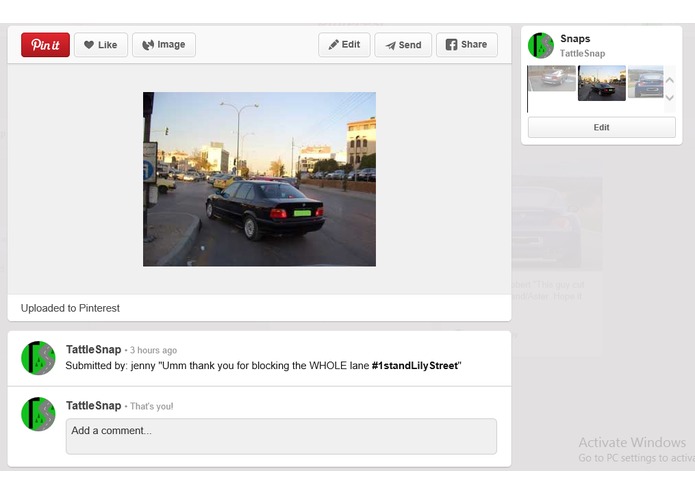Click the TattleSnap avatar beside the description
Screen dimensions: 695x494
tap(39, 358)
